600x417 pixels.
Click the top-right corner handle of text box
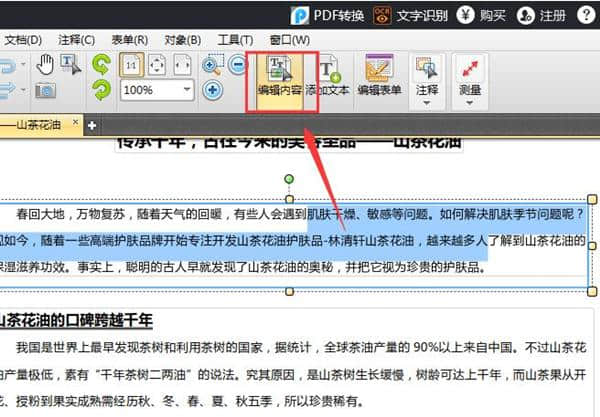point(592,199)
